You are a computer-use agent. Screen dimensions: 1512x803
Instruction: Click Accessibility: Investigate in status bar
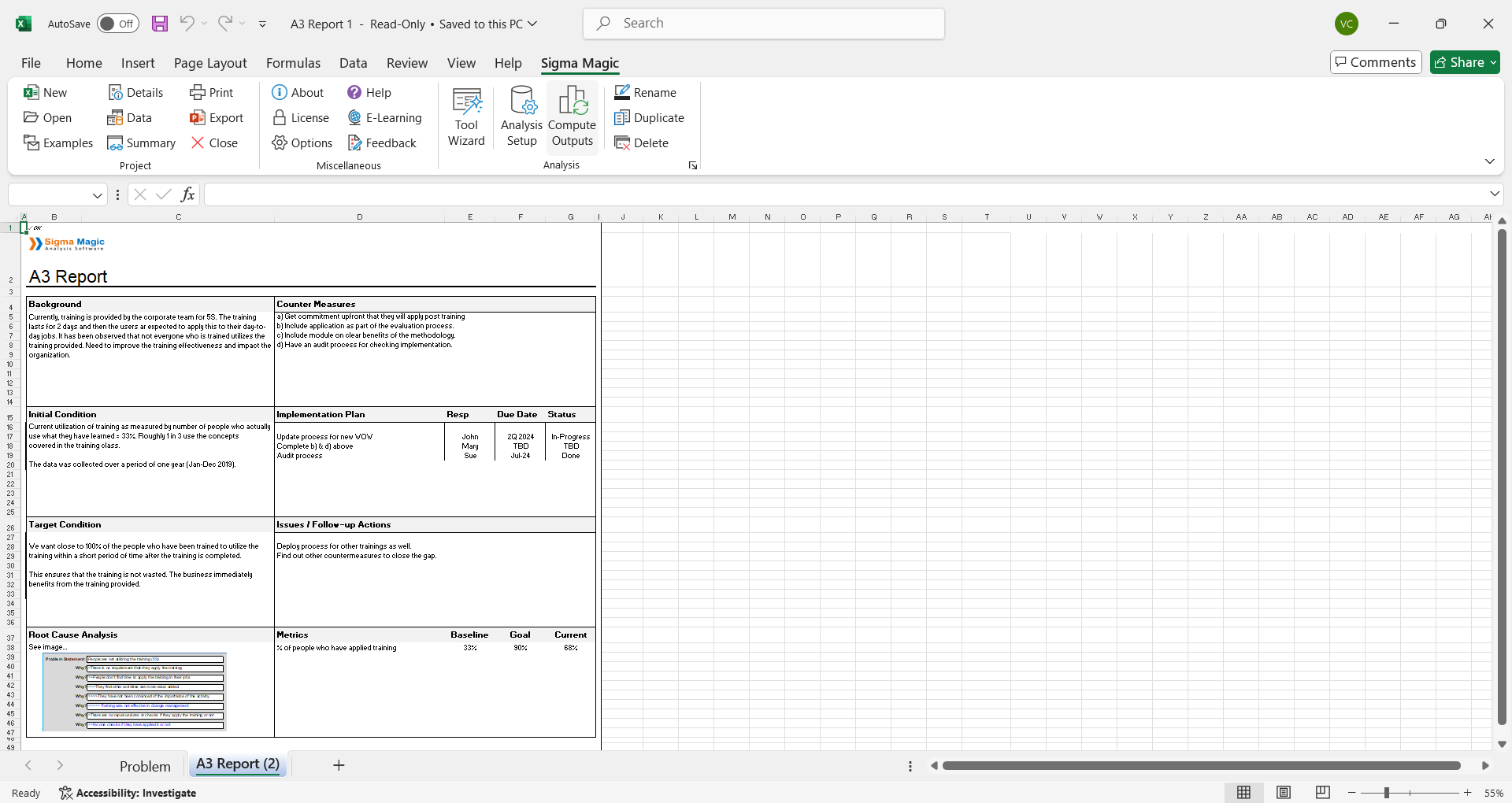[x=128, y=793]
